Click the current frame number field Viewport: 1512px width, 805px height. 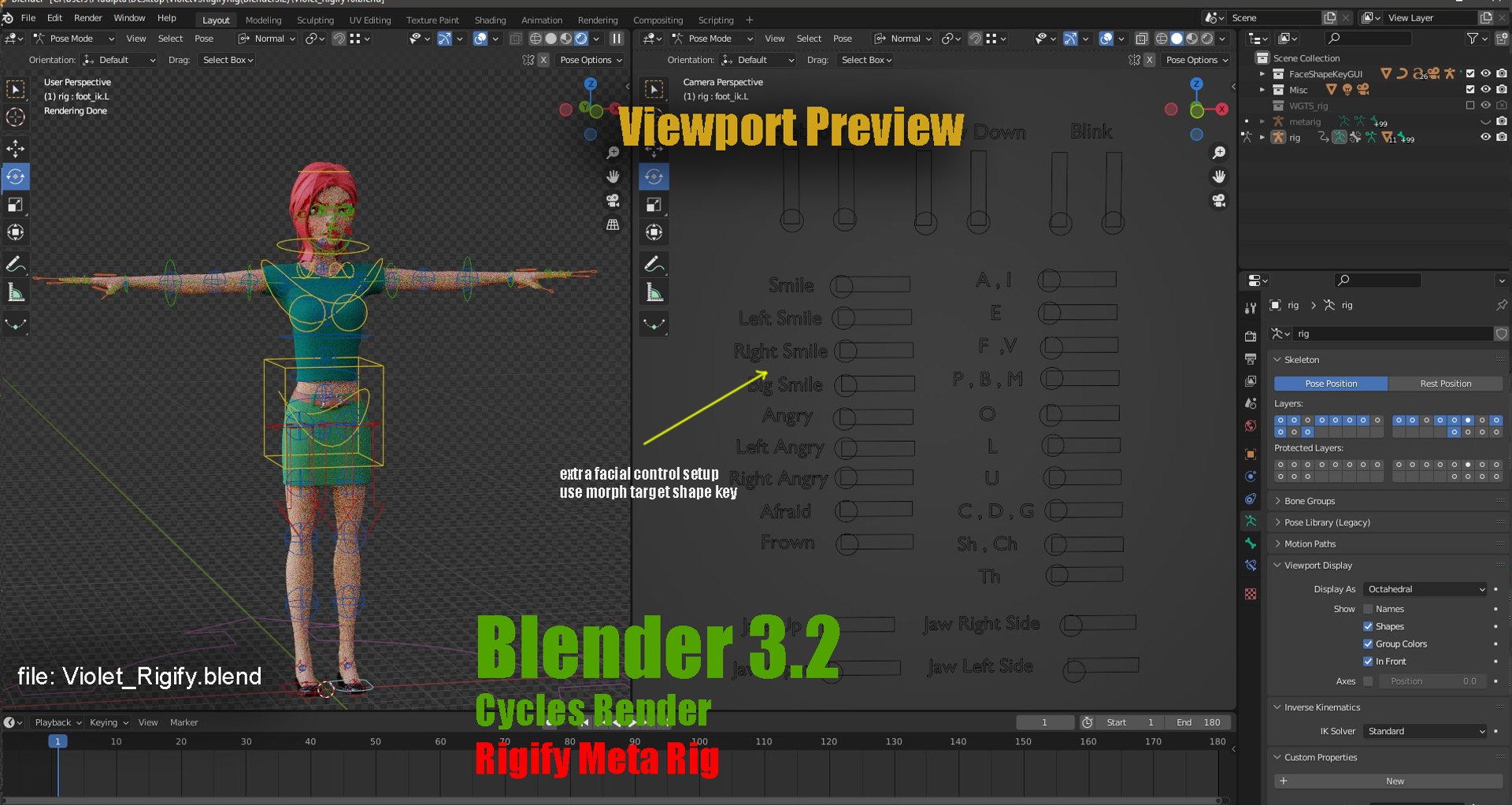click(x=1045, y=722)
